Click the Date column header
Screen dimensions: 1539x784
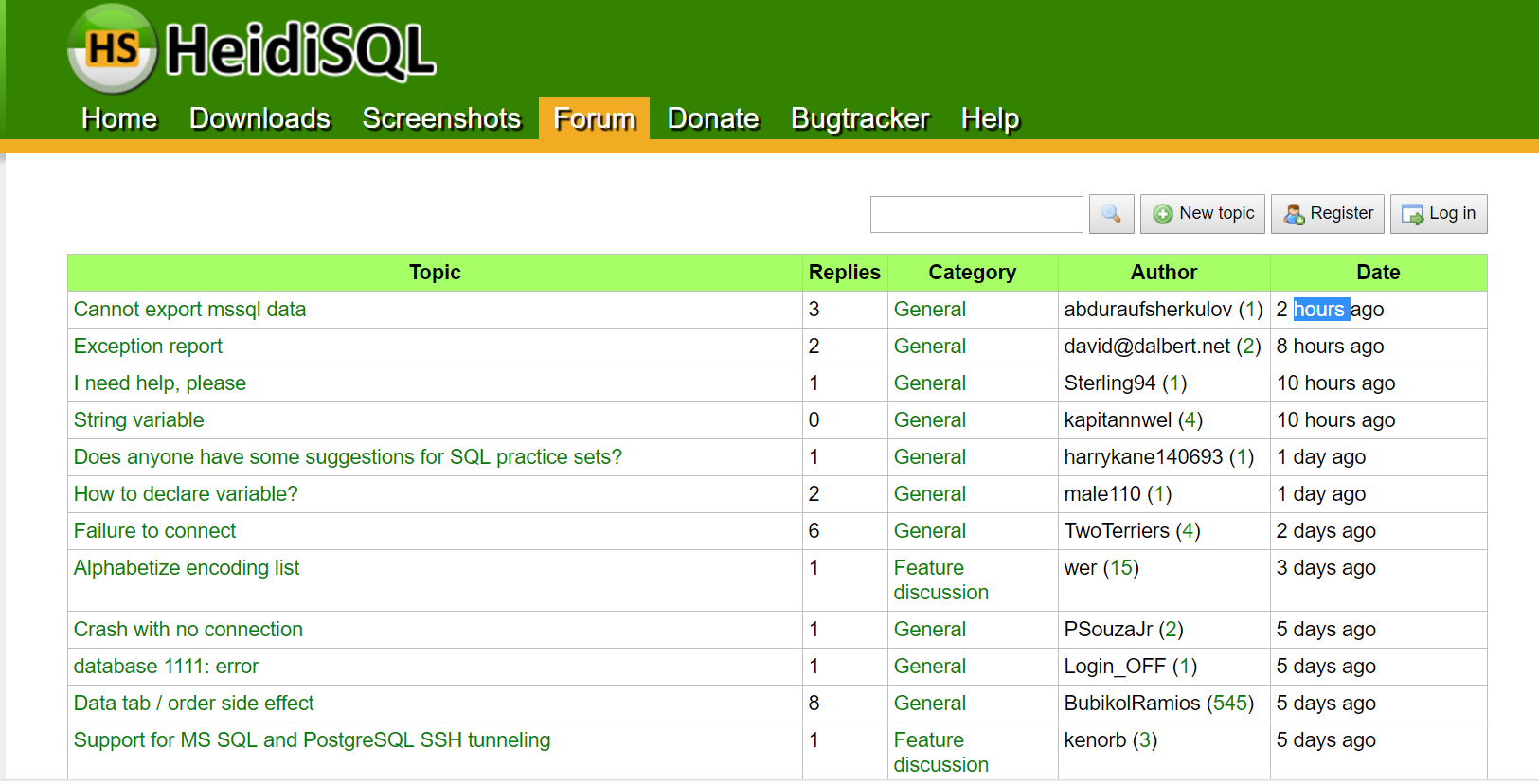pos(1378,273)
